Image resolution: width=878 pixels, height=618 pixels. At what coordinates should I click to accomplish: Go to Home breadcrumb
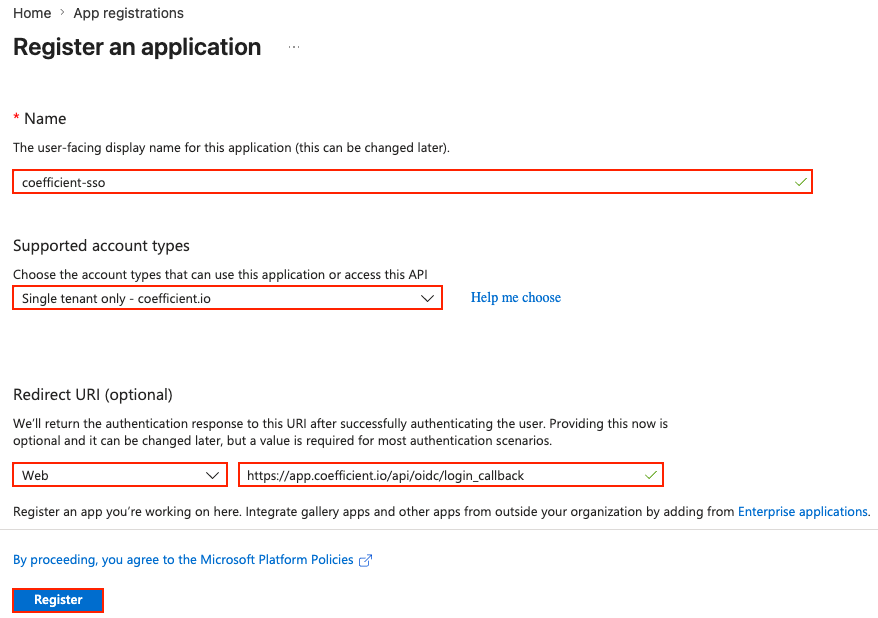32,13
